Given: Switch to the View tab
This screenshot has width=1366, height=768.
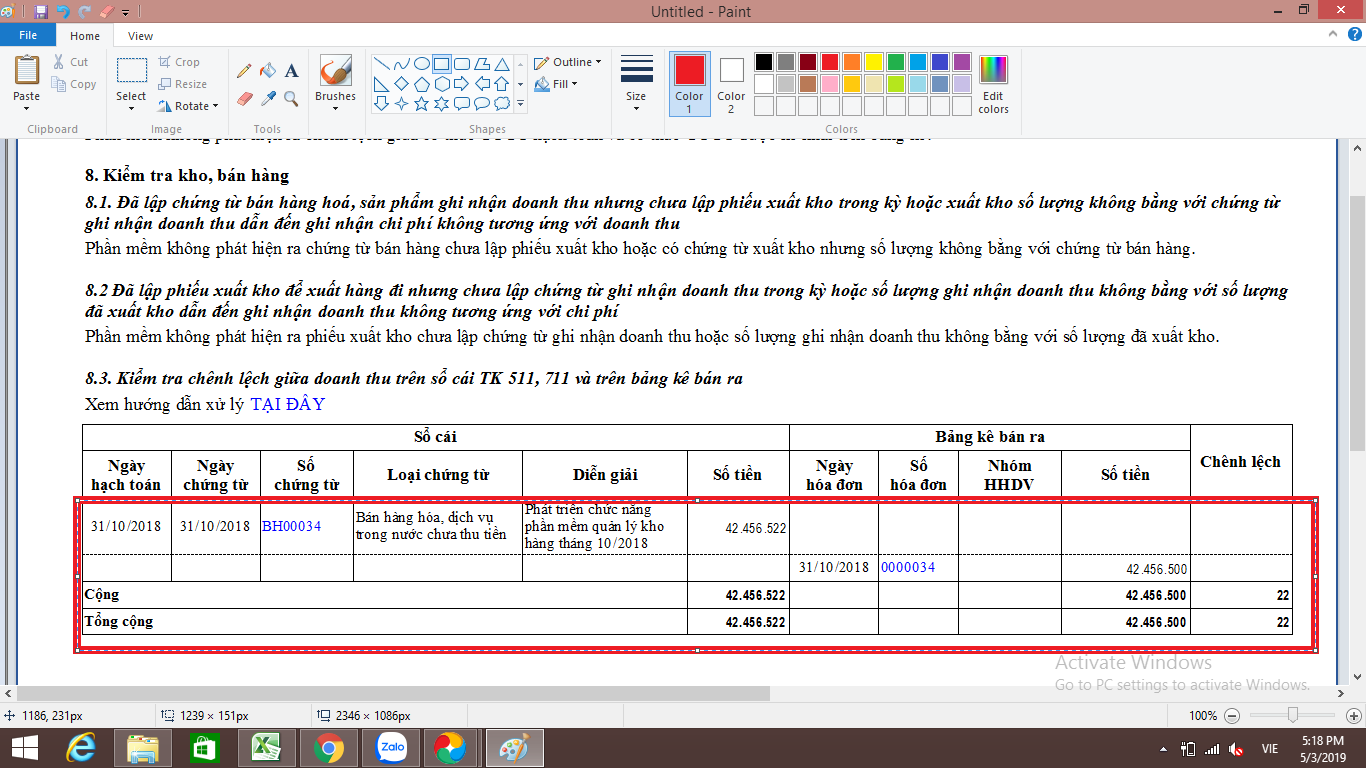Looking at the screenshot, I should tap(140, 36).
